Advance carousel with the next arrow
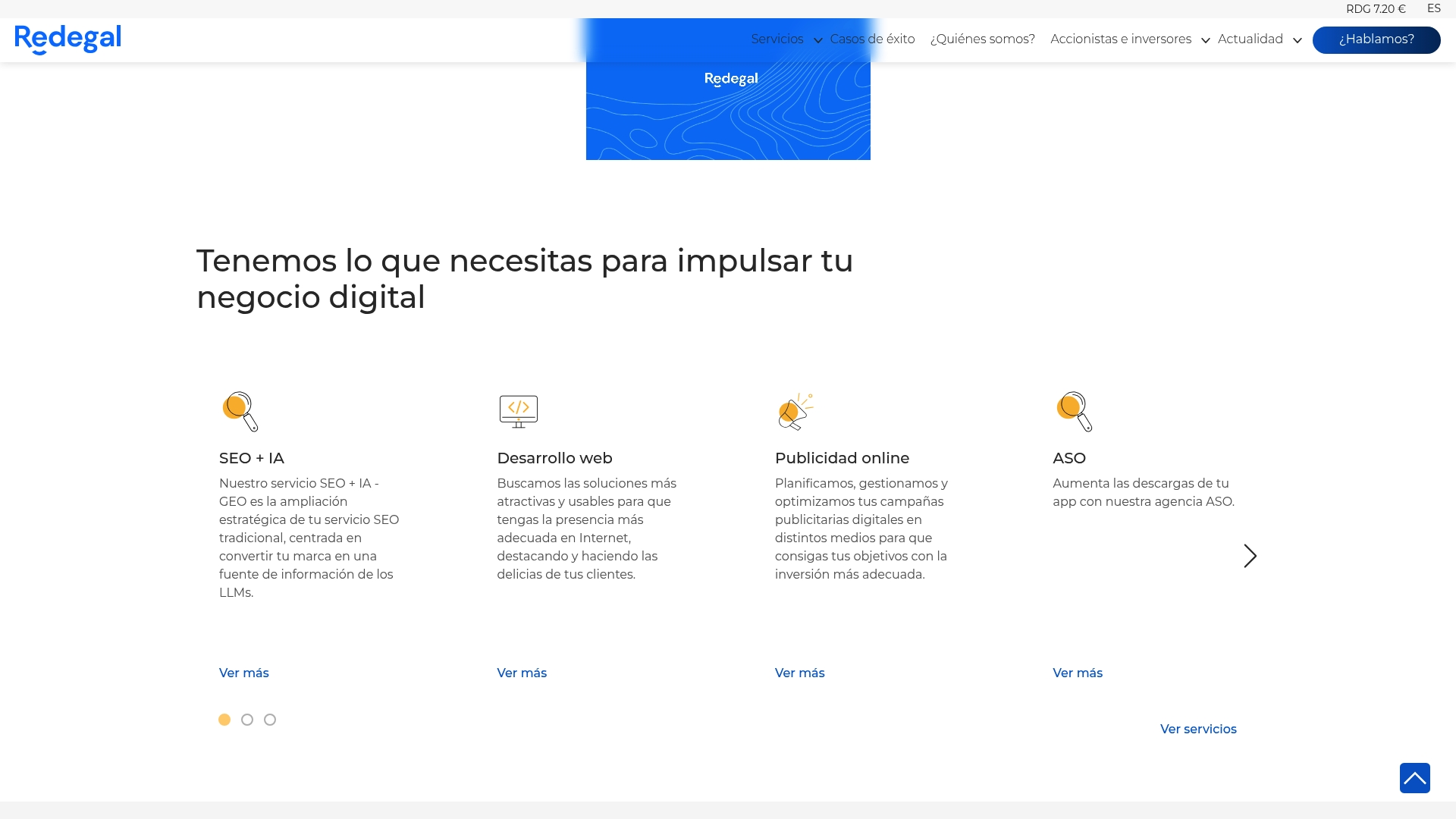 tap(1250, 556)
